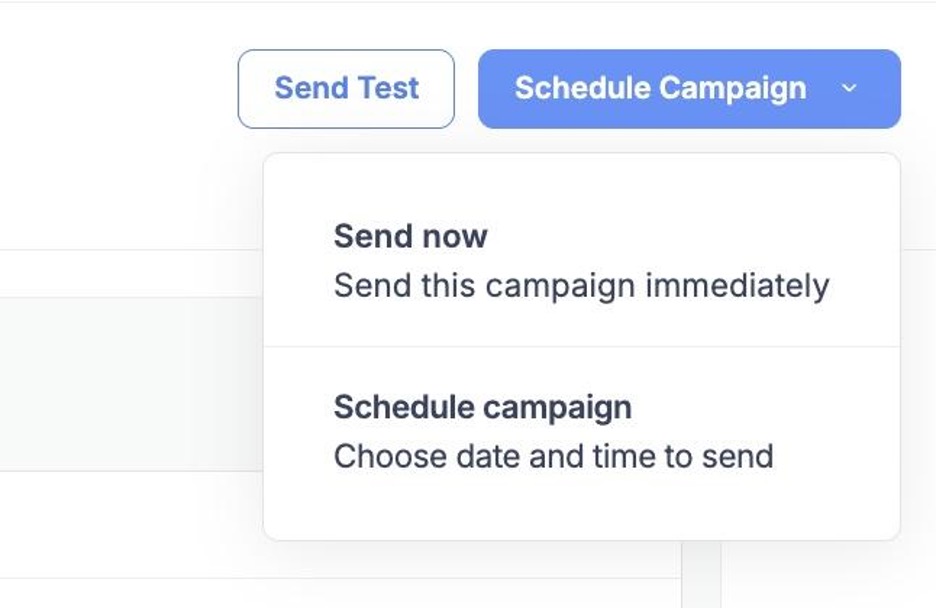
Task: Click the Schedule campaign menu entry heading
Action: 485,407
